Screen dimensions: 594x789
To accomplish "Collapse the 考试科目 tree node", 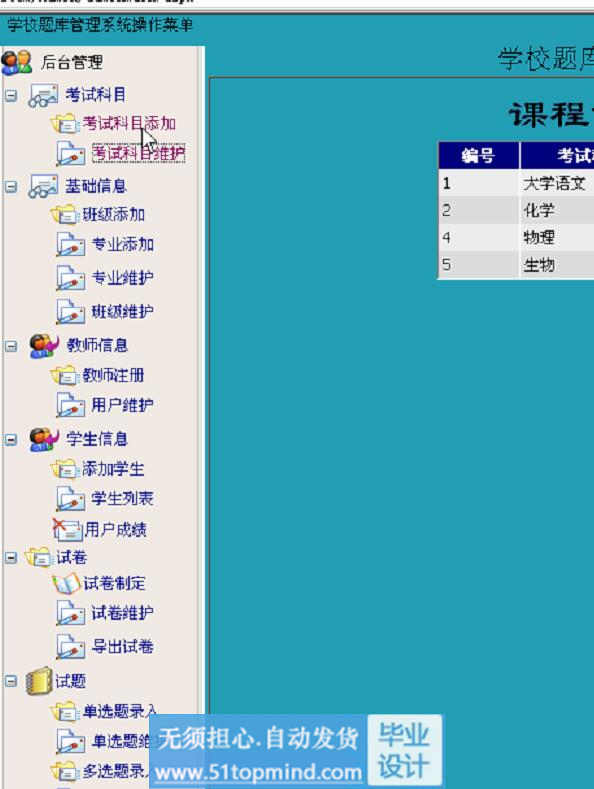I will point(11,96).
